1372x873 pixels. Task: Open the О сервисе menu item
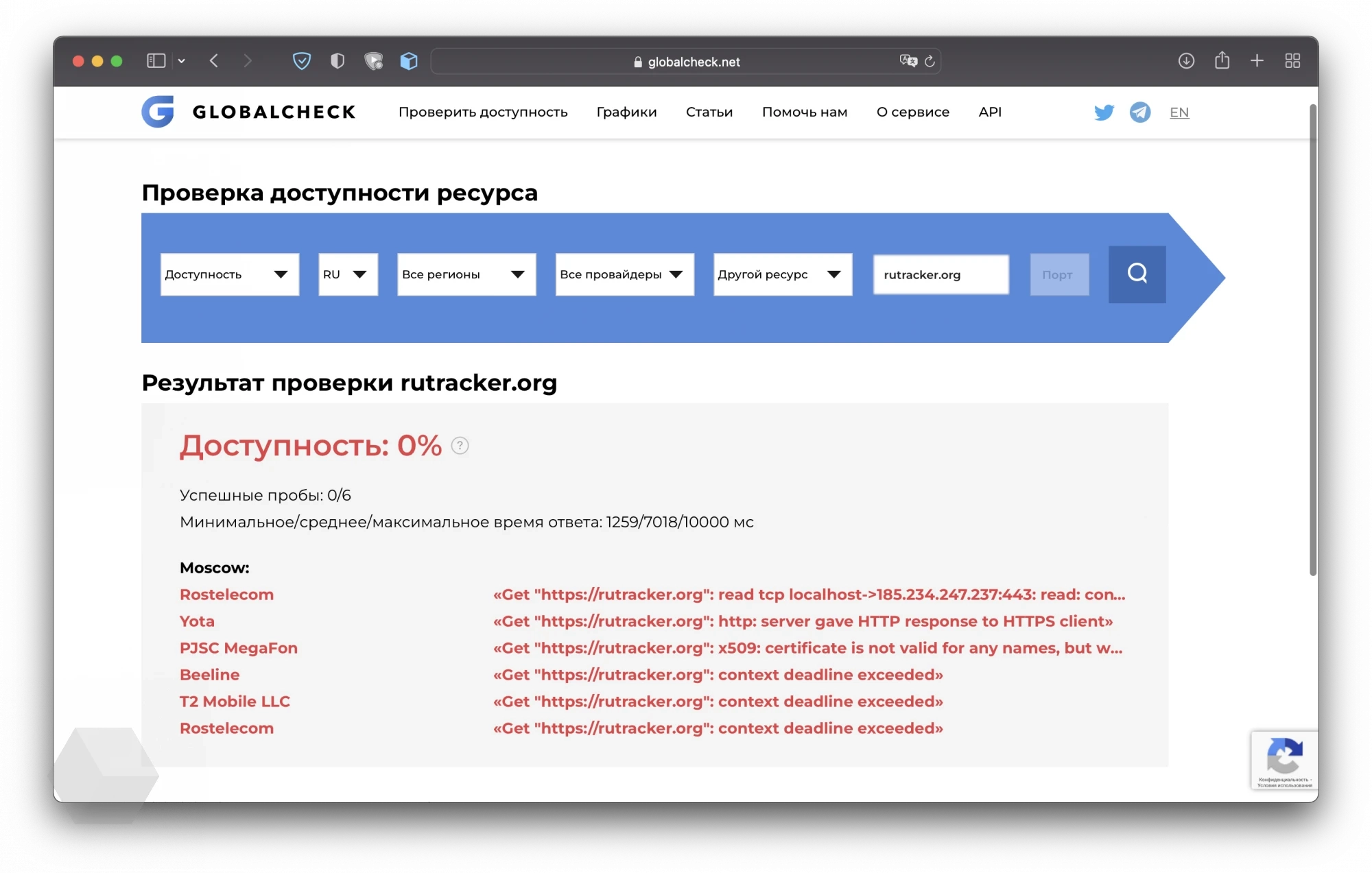point(913,112)
